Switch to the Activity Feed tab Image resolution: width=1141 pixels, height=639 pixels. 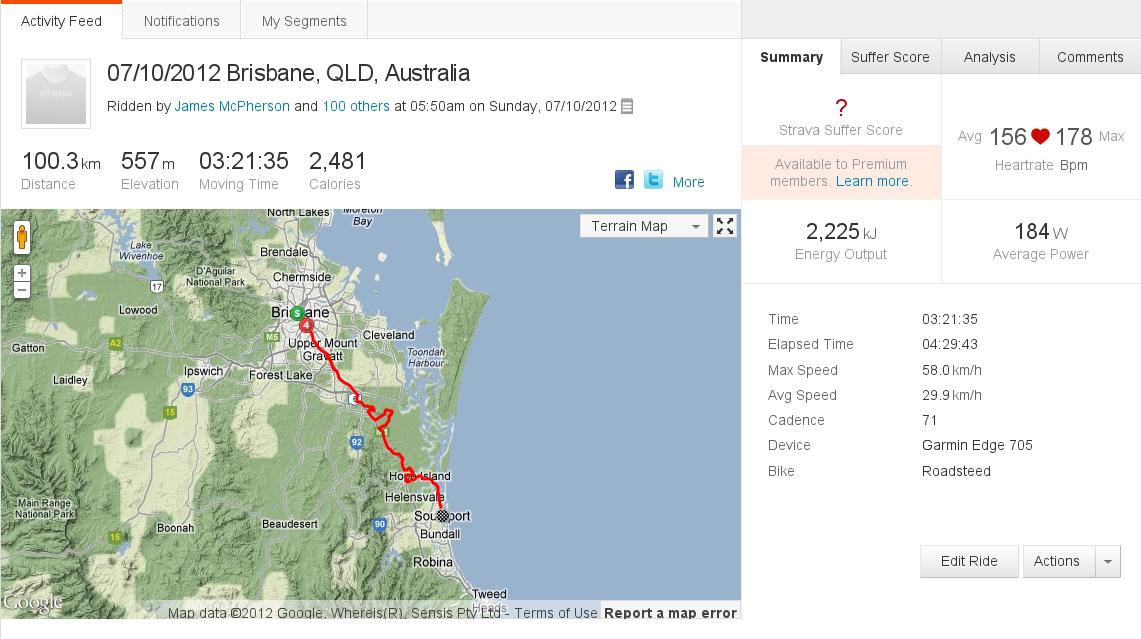pos(61,21)
